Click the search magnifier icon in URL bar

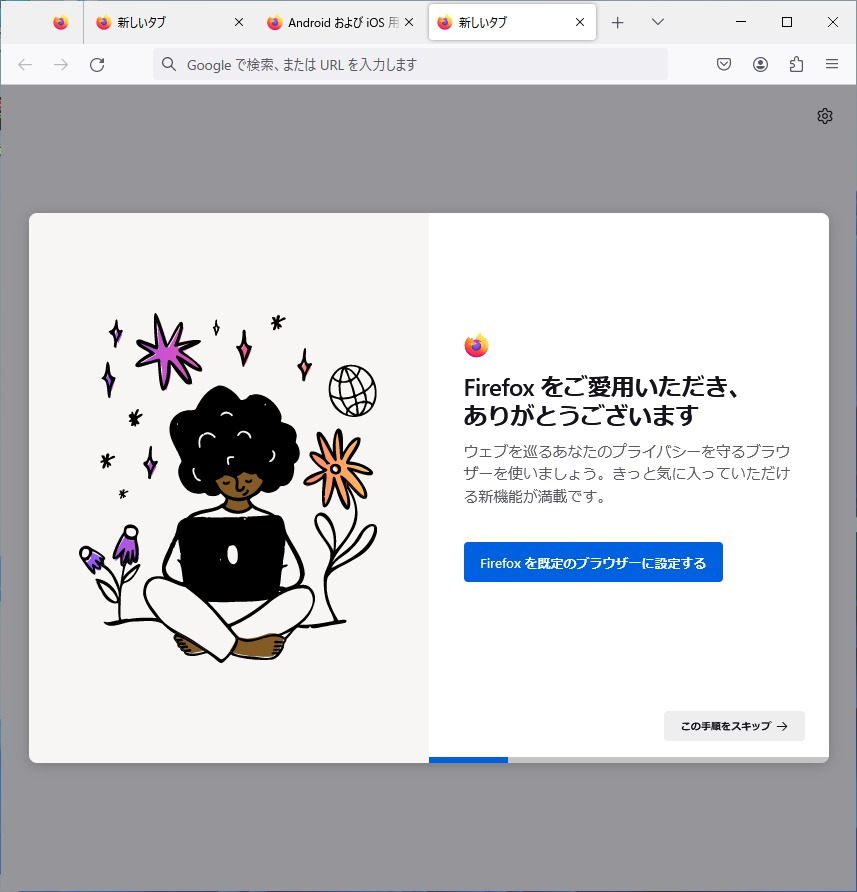click(168, 64)
